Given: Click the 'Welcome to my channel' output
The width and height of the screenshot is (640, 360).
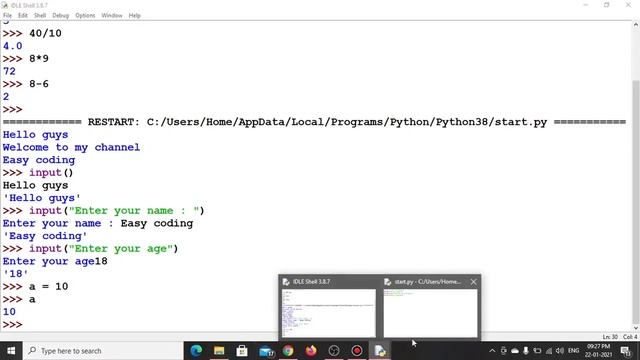Looking at the screenshot, I should (71, 147).
